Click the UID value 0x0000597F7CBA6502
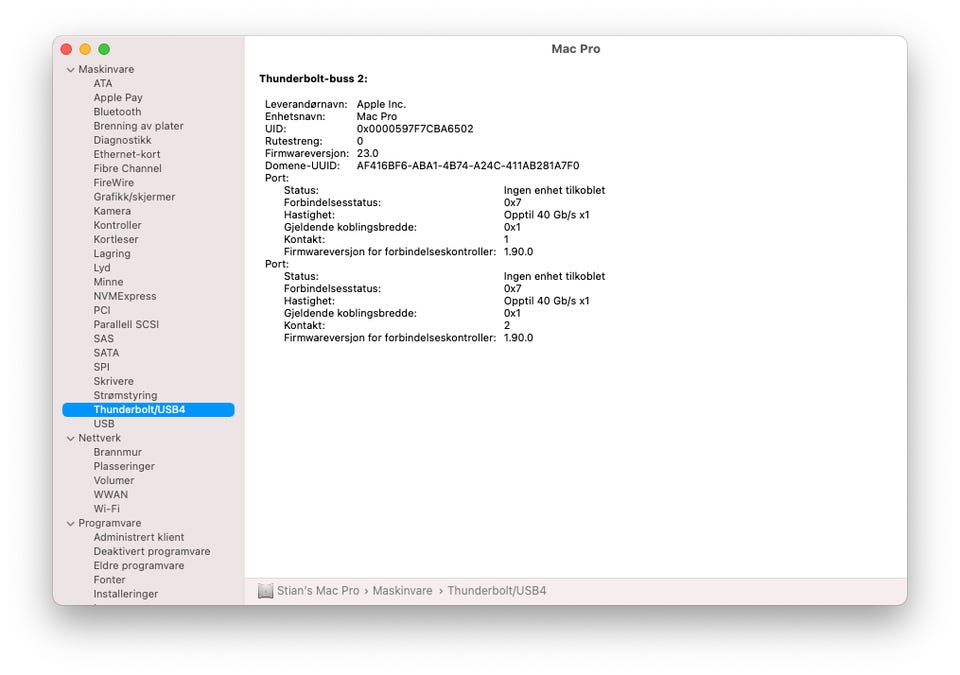This screenshot has height=675, width=960. 415,129
